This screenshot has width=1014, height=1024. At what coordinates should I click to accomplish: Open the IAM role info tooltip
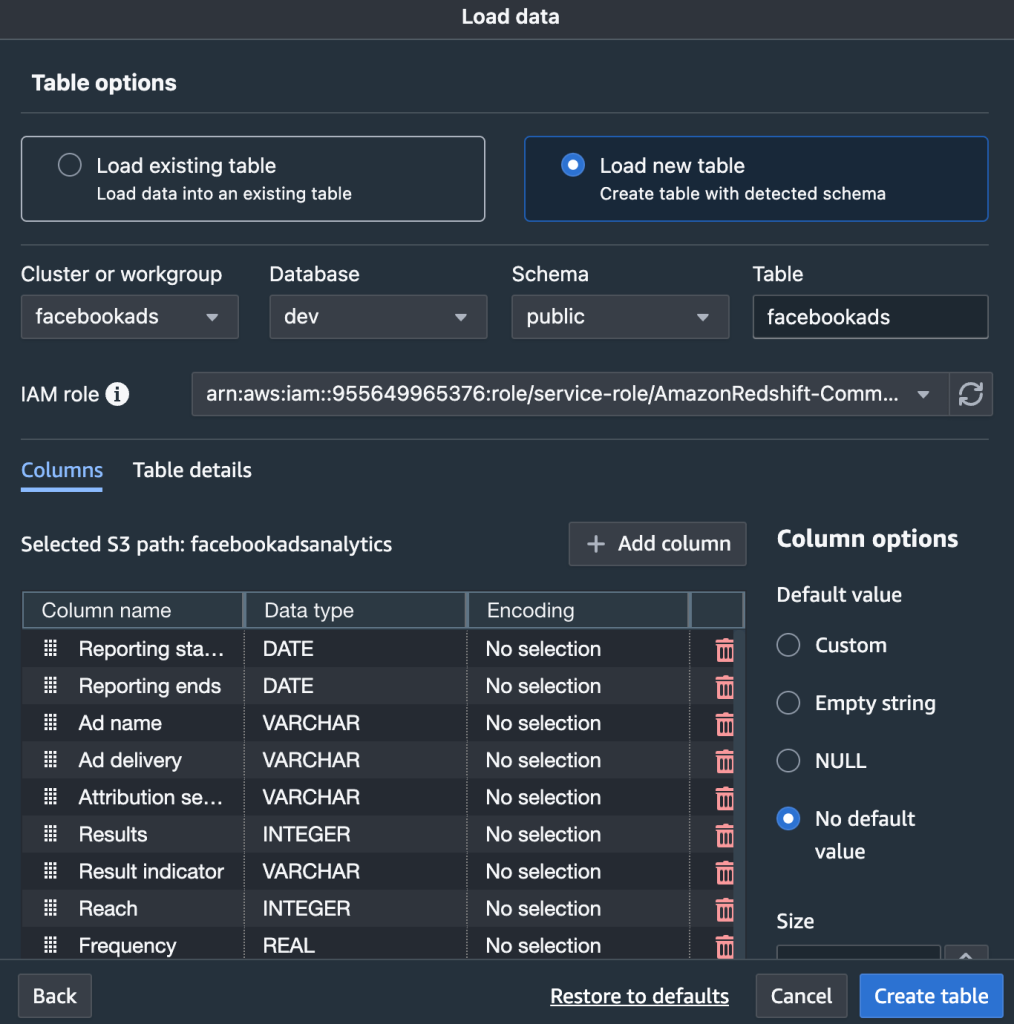point(119,393)
